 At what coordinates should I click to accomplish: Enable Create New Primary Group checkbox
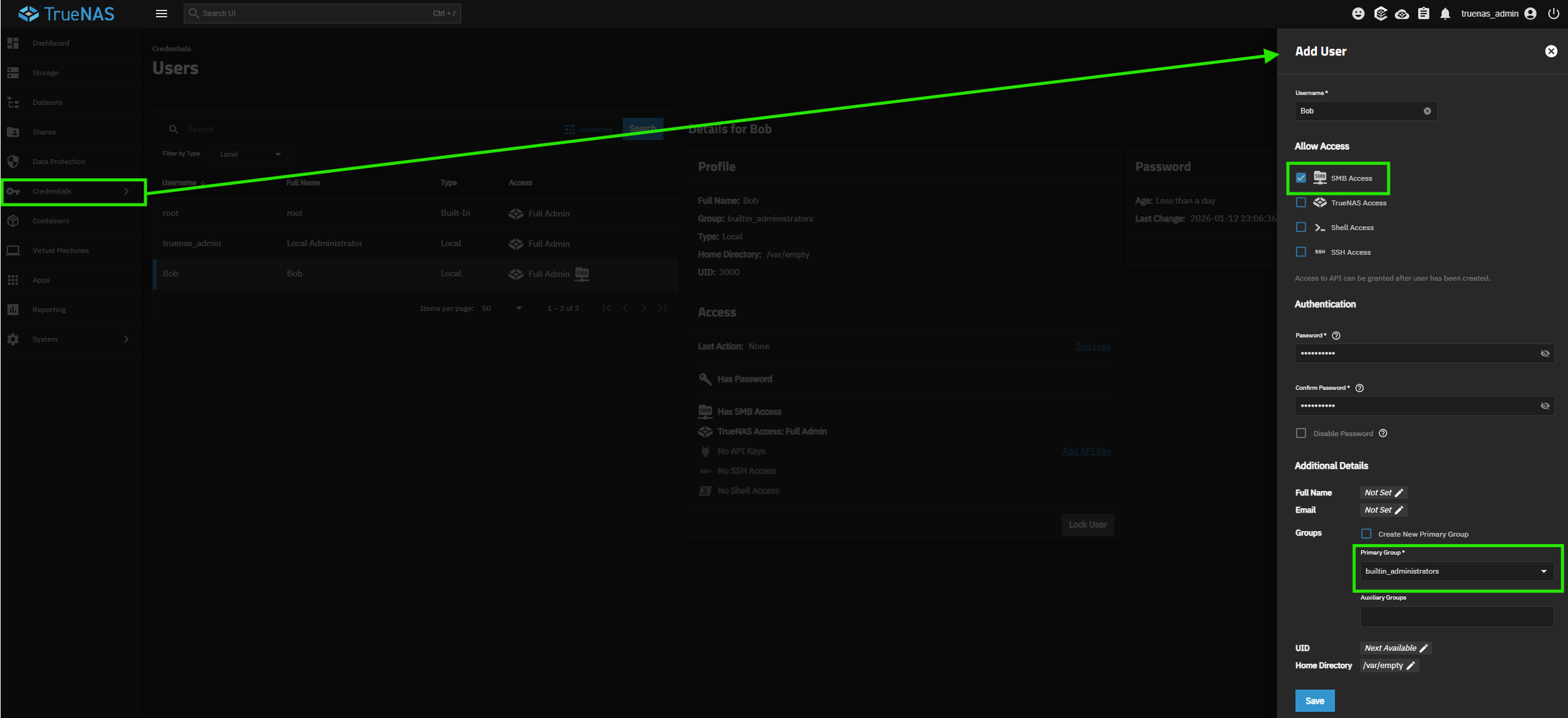click(x=1366, y=534)
